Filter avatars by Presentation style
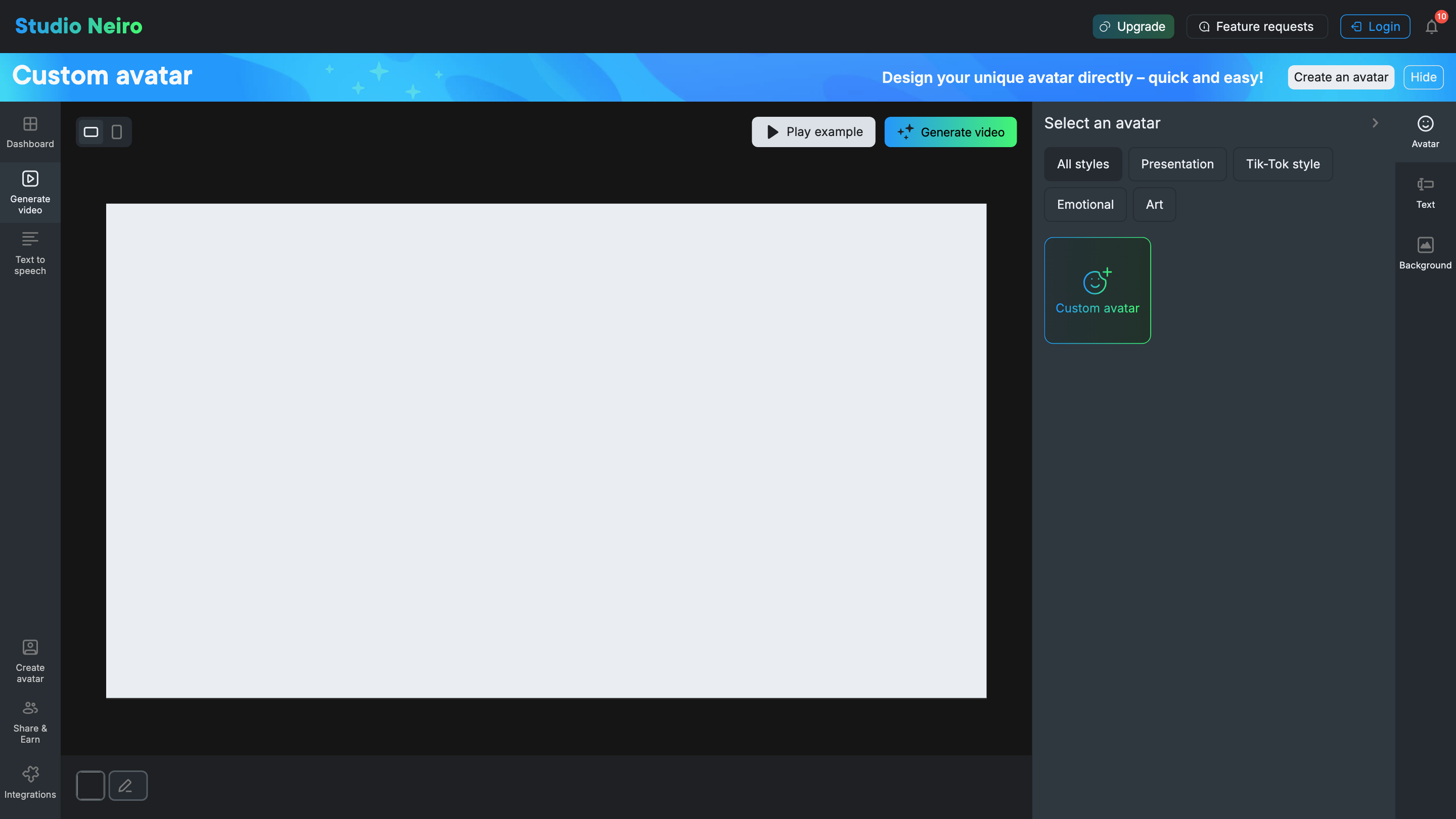The width and height of the screenshot is (1456, 819). point(1177,164)
